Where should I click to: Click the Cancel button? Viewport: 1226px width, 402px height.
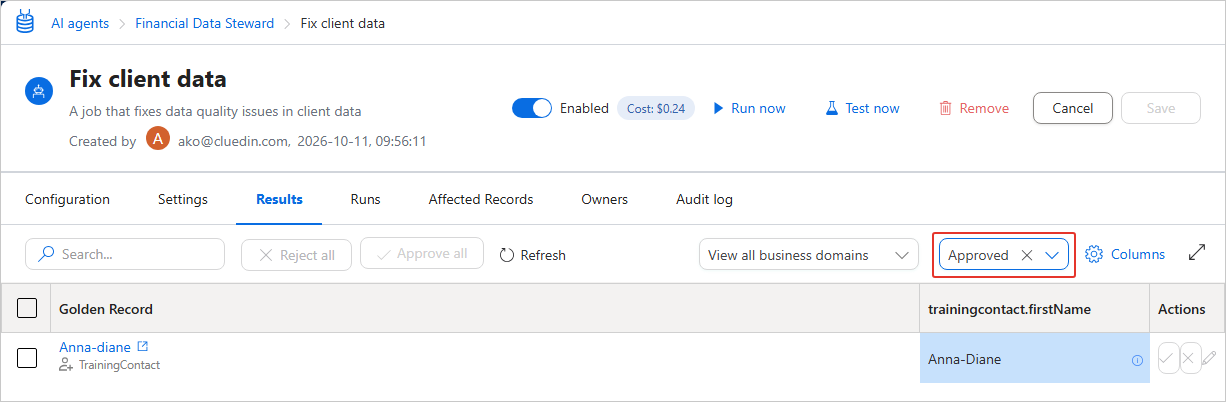pos(1072,108)
